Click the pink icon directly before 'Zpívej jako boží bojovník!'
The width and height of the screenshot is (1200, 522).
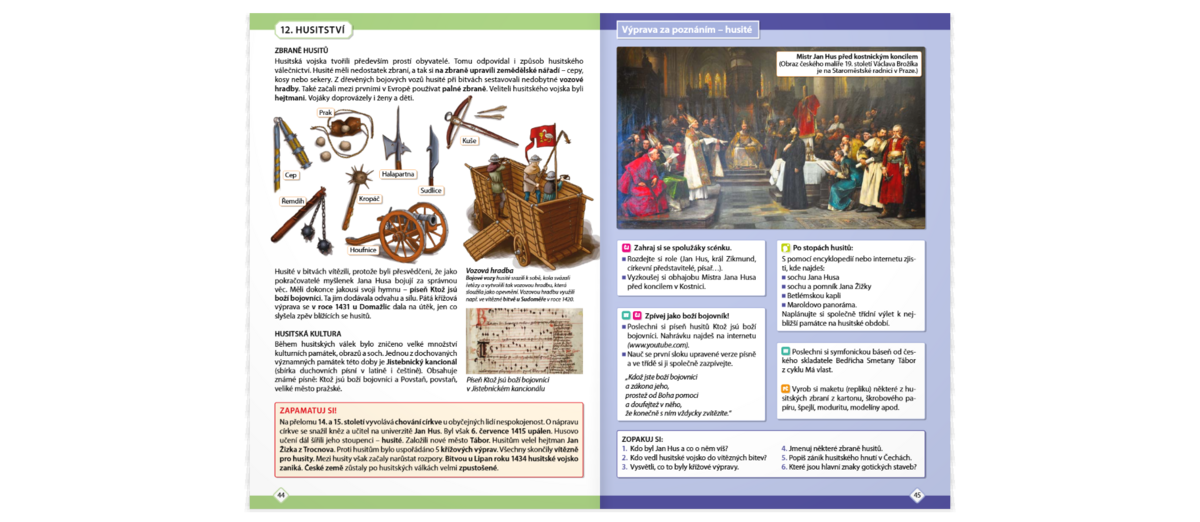(x=637, y=315)
